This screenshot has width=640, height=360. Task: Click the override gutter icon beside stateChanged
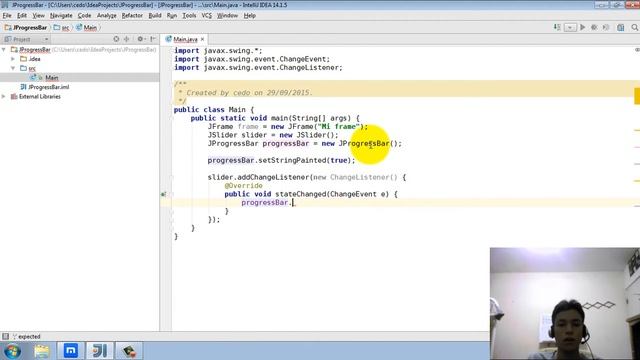pos(163,194)
